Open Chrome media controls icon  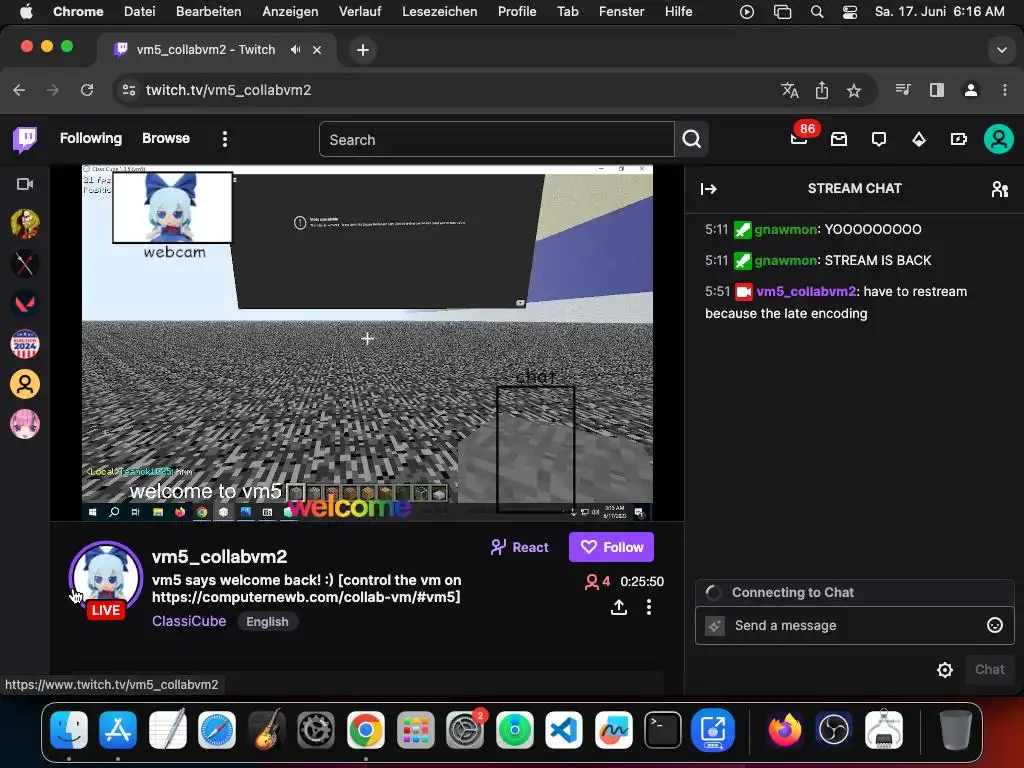click(x=903, y=90)
